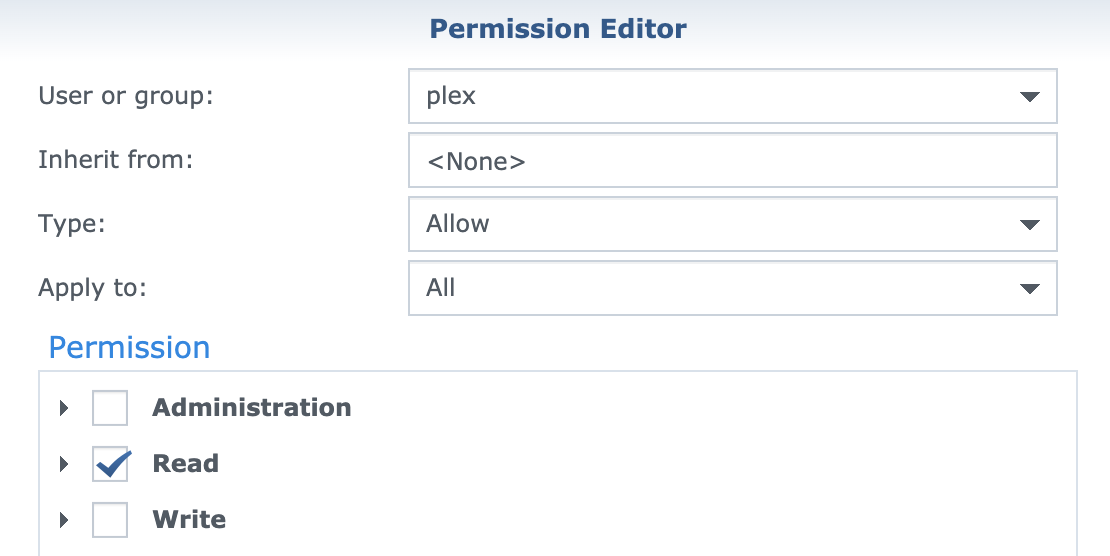
Task: Enable the Write permission checkbox
Action: [110, 520]
